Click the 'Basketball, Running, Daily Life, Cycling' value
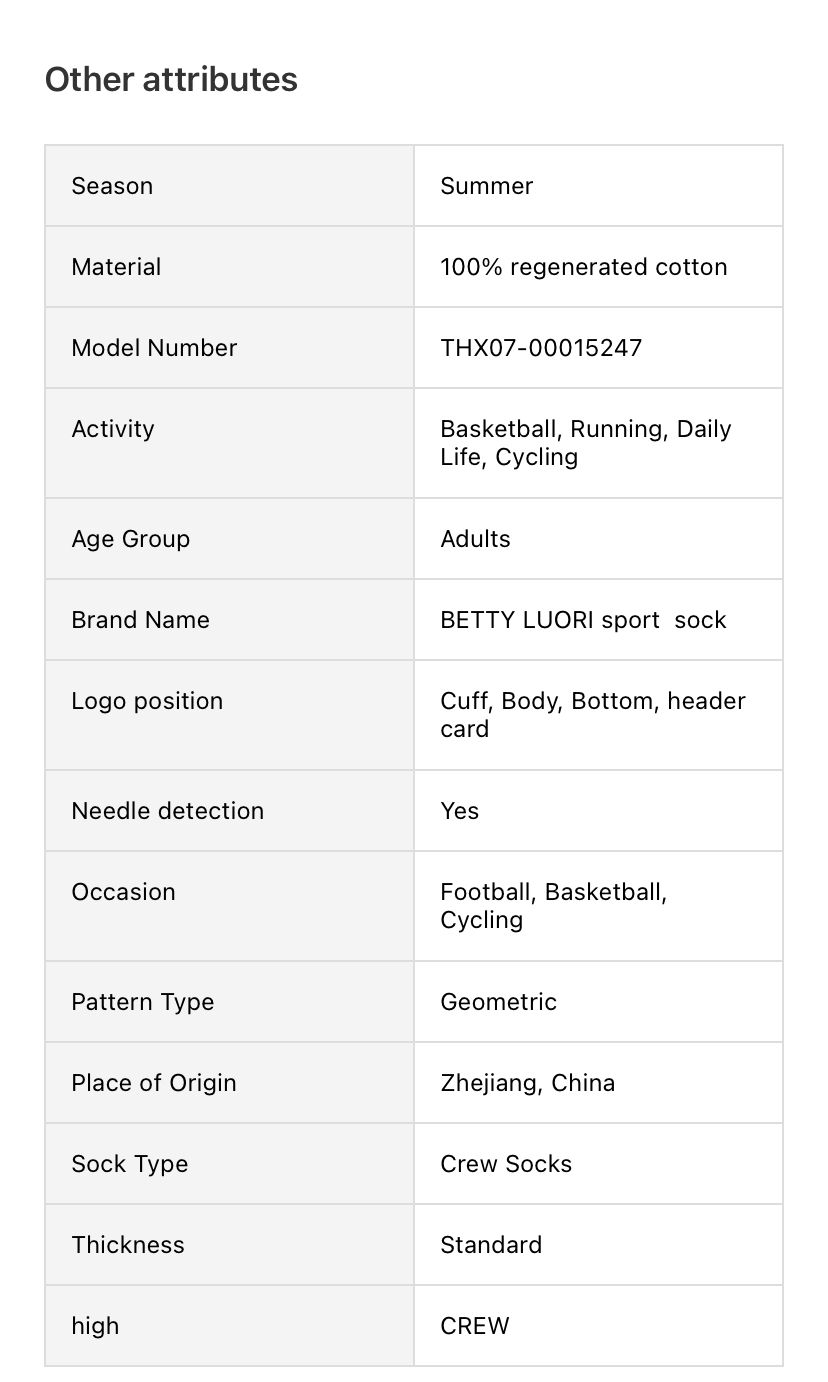The height and width of the screenshot is (1382, 828). click(x=586, y=443)
